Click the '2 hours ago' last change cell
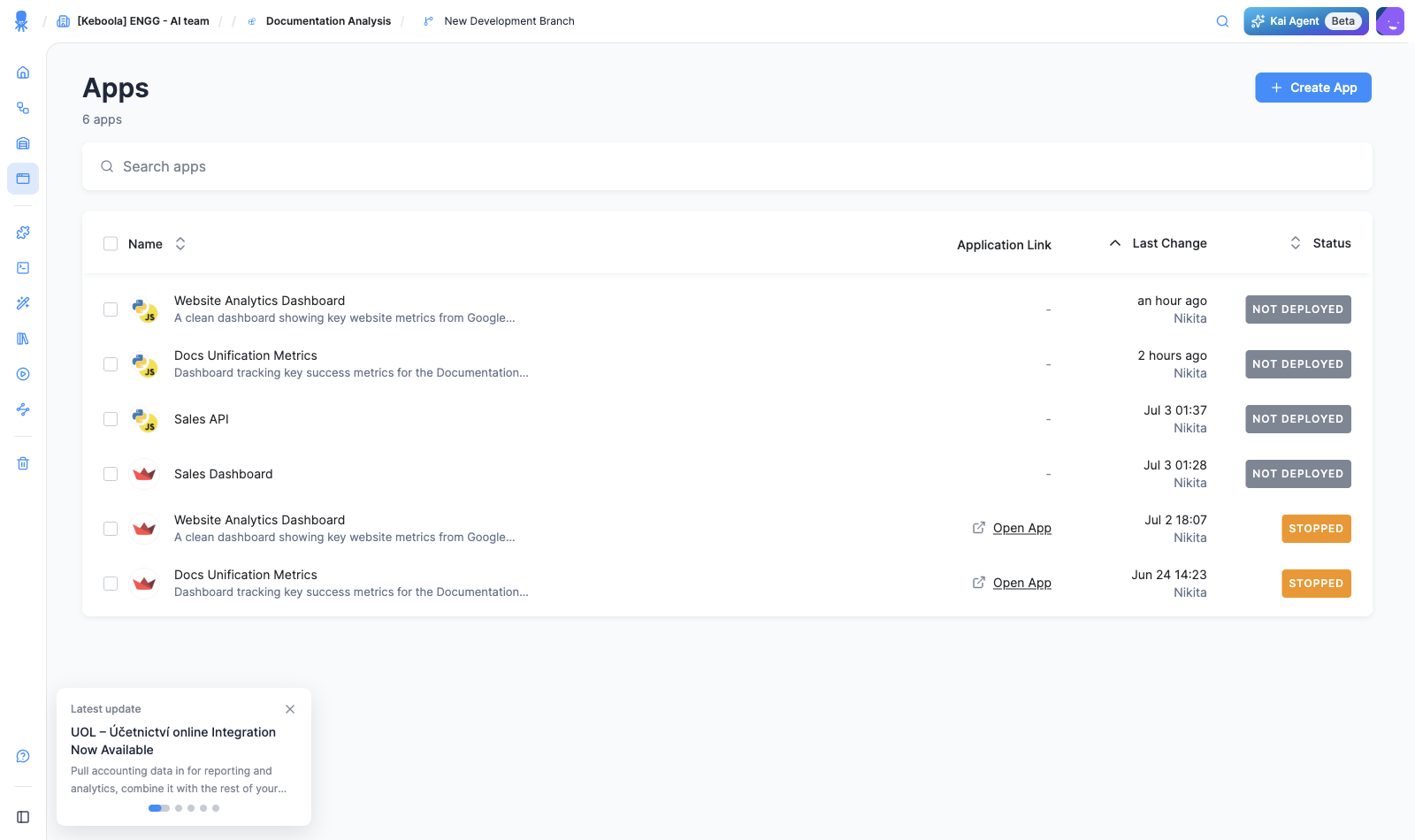The width and height of the screenshot is (1415, 840). (1173, 355)
